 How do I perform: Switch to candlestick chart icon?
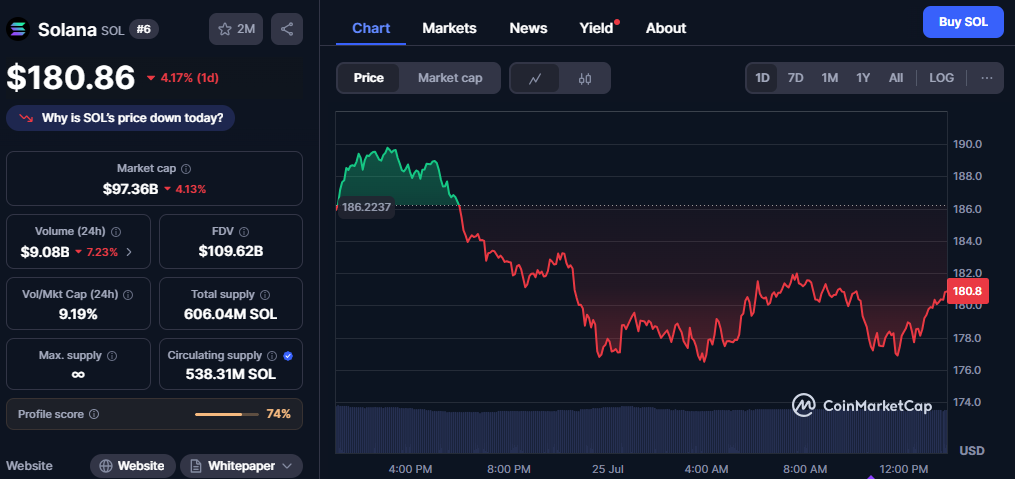tap(585, 78)
